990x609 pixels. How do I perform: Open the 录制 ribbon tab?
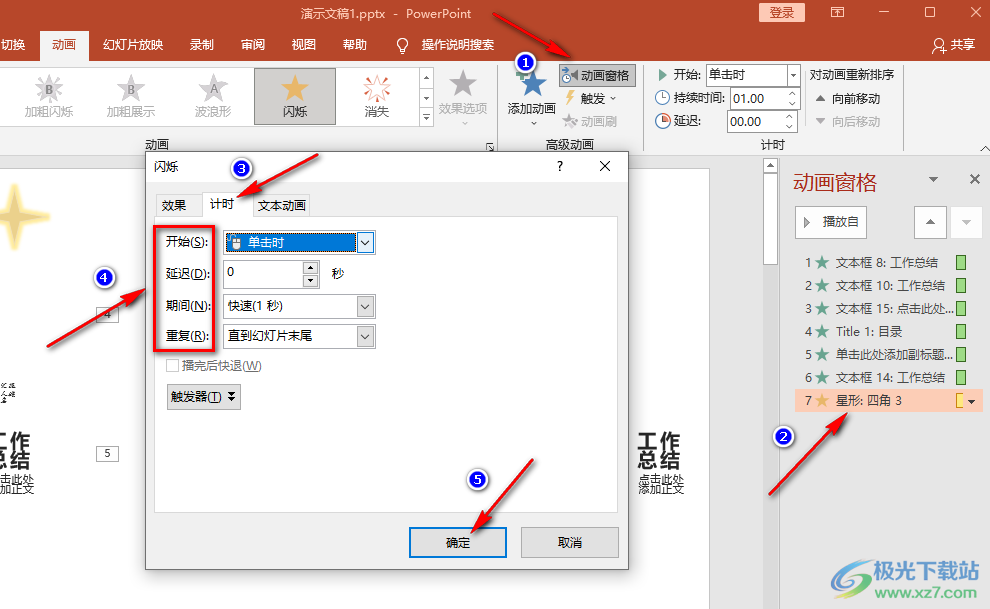pos(202,45)
